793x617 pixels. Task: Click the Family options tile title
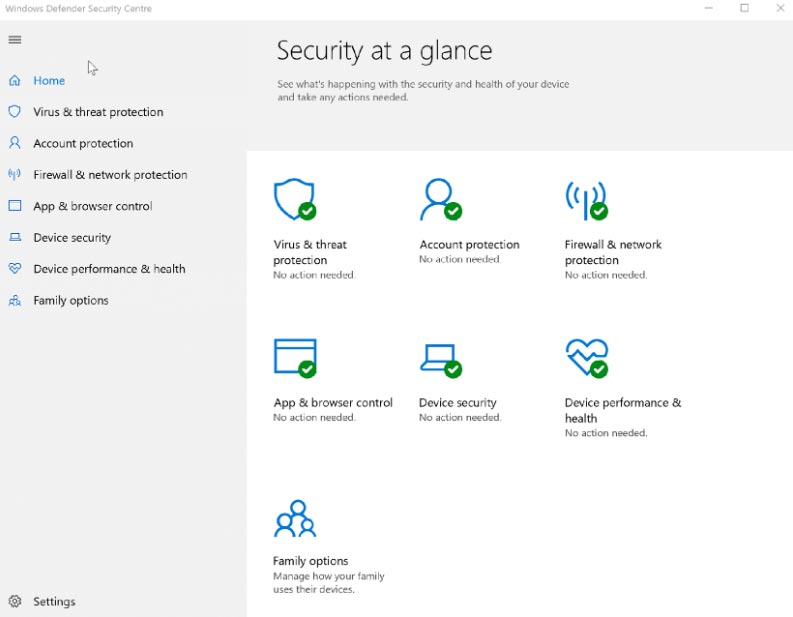coord(311,561)
